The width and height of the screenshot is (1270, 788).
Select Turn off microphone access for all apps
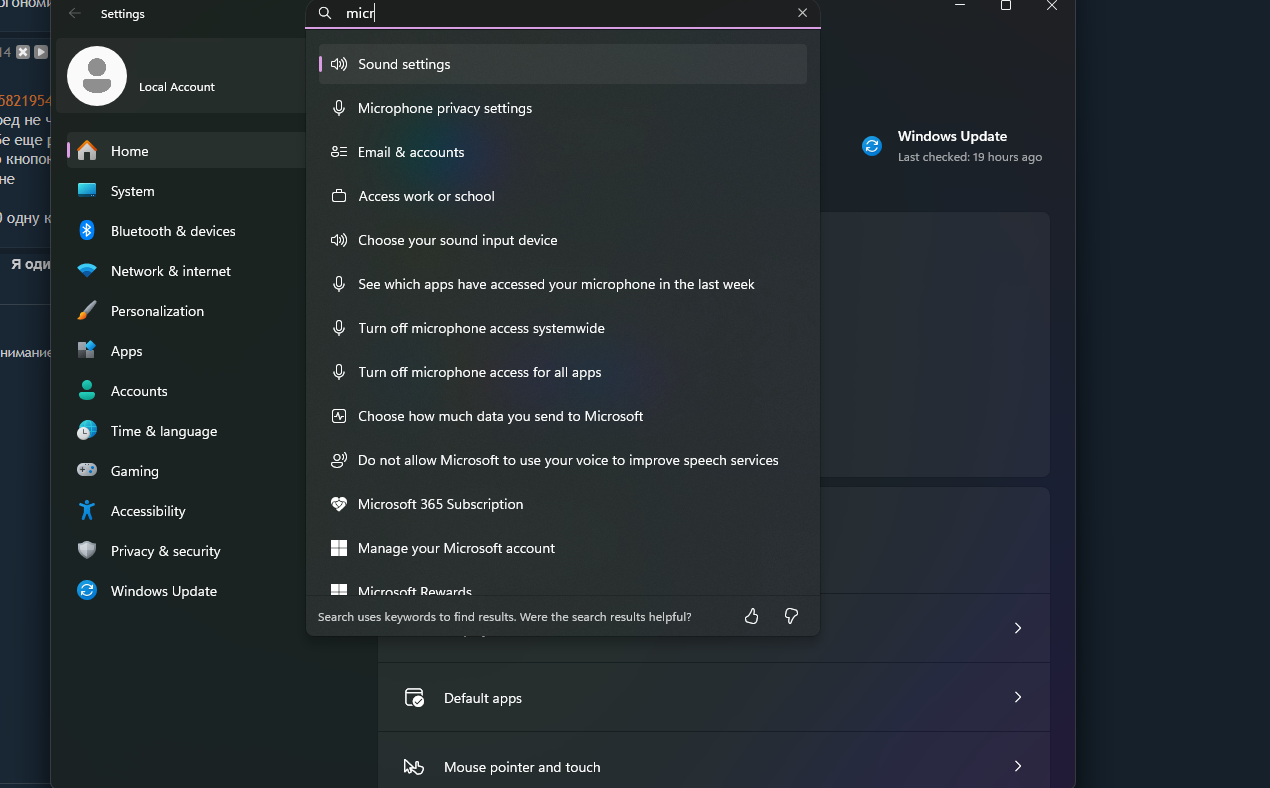click(x=563, y=372)
